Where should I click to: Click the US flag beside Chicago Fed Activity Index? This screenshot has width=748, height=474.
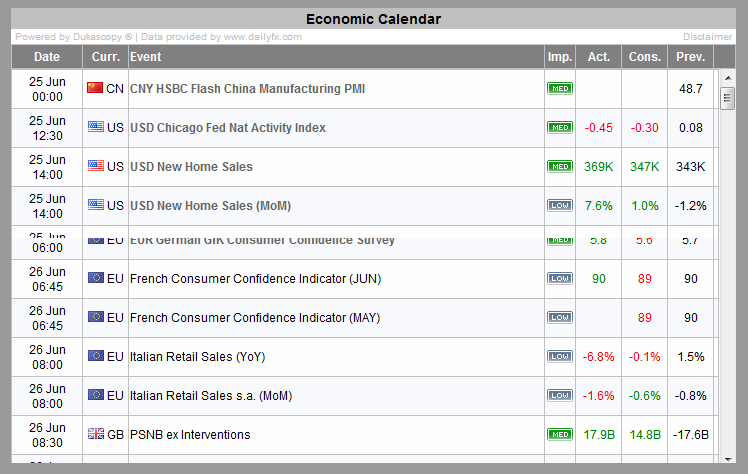coord(95,127)
